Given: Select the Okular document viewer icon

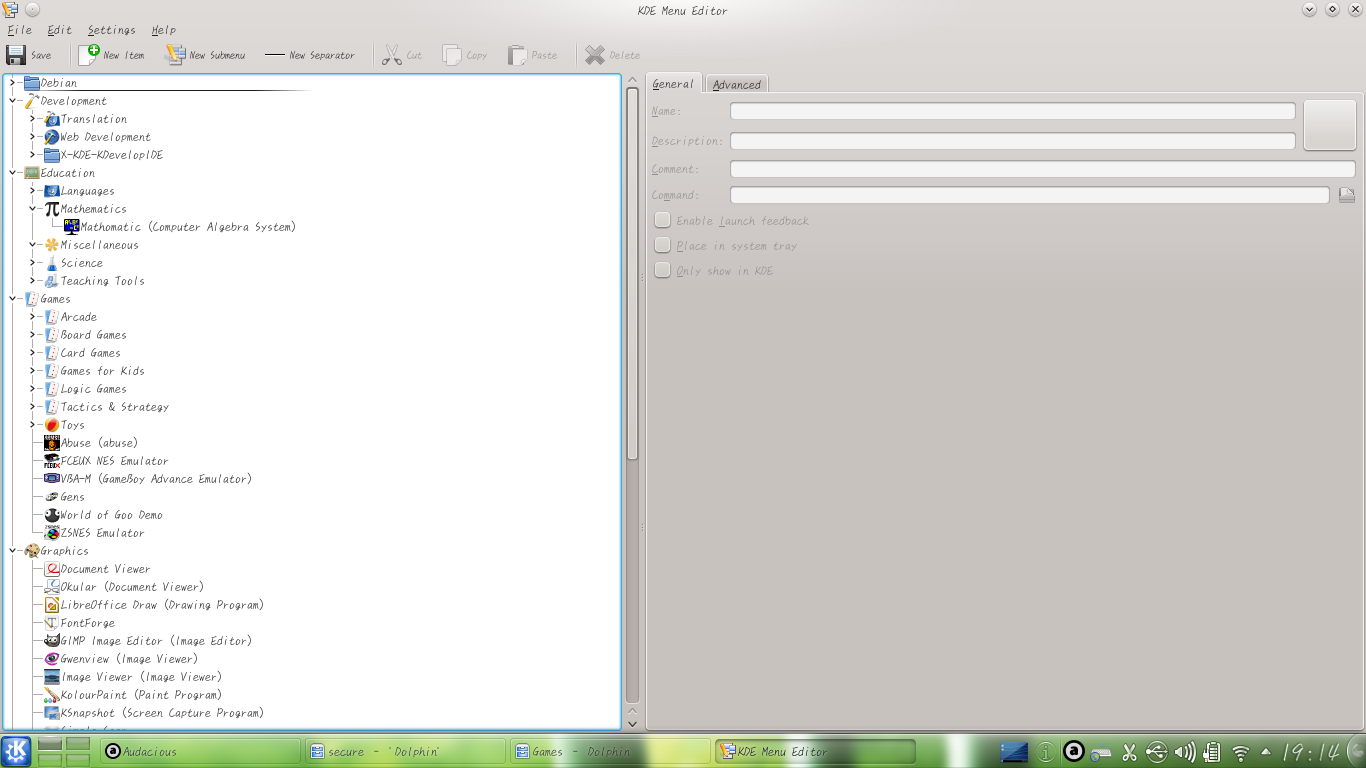Looking at the screenshot, I should (52, 587).
